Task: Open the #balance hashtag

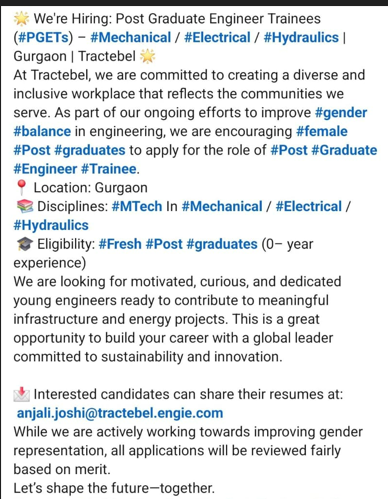Action: [42, 132]
